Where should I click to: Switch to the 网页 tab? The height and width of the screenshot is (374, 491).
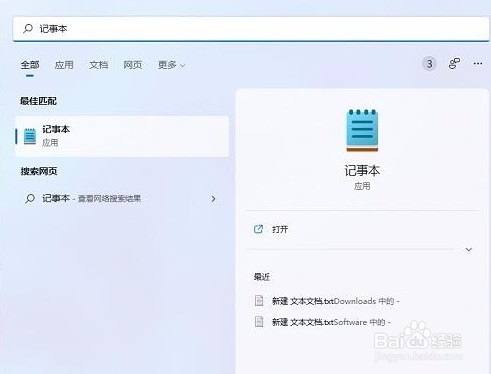133,65
